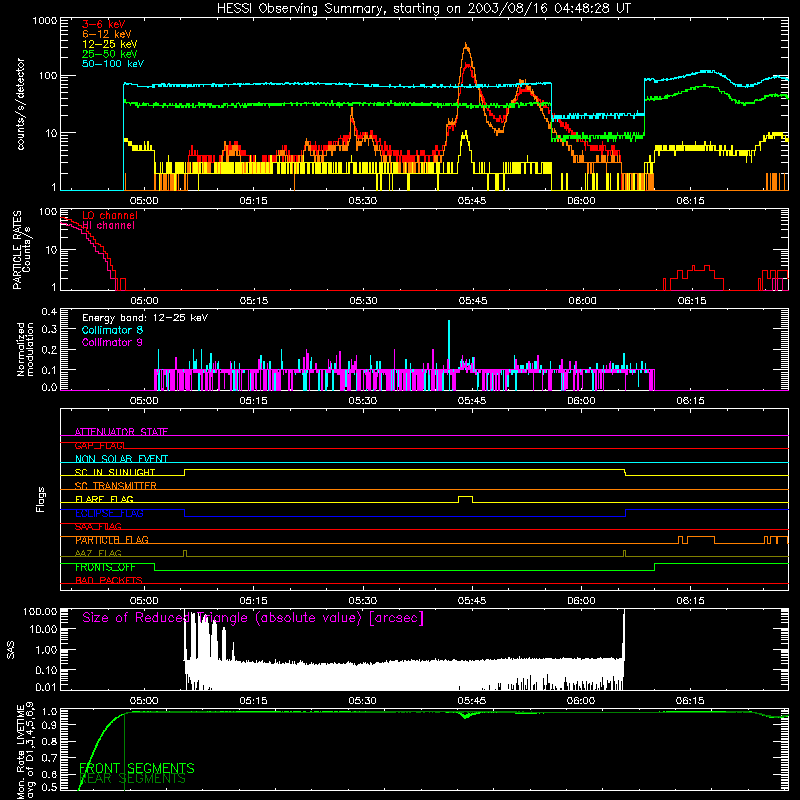
Task: Select the 3-6 keV legend entry
Action: click(x=104, y=24)
